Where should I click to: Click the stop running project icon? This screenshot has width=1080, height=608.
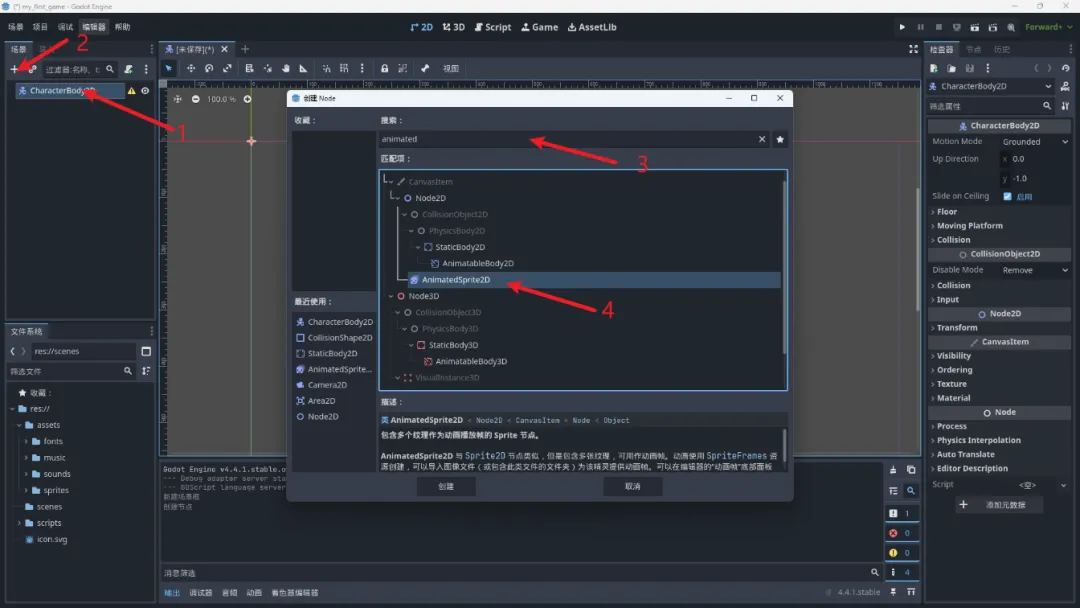[938, 27]
